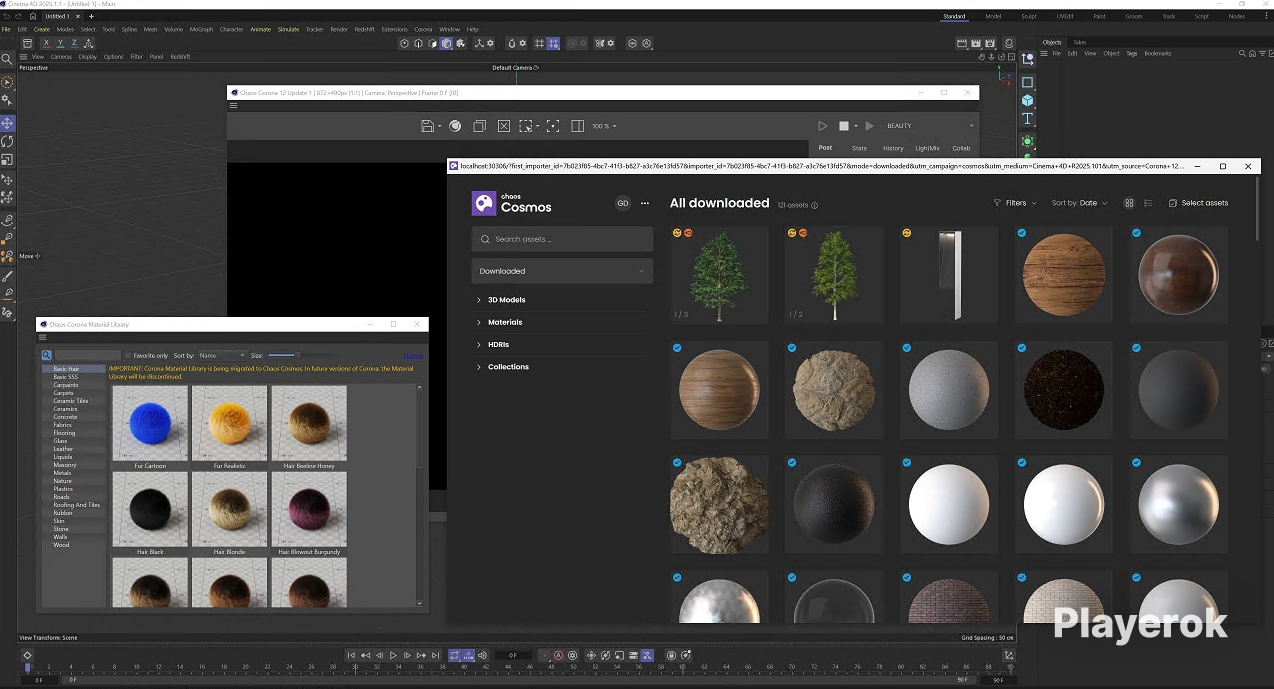Open the Sort by Date dropdown

[1079, 203]
